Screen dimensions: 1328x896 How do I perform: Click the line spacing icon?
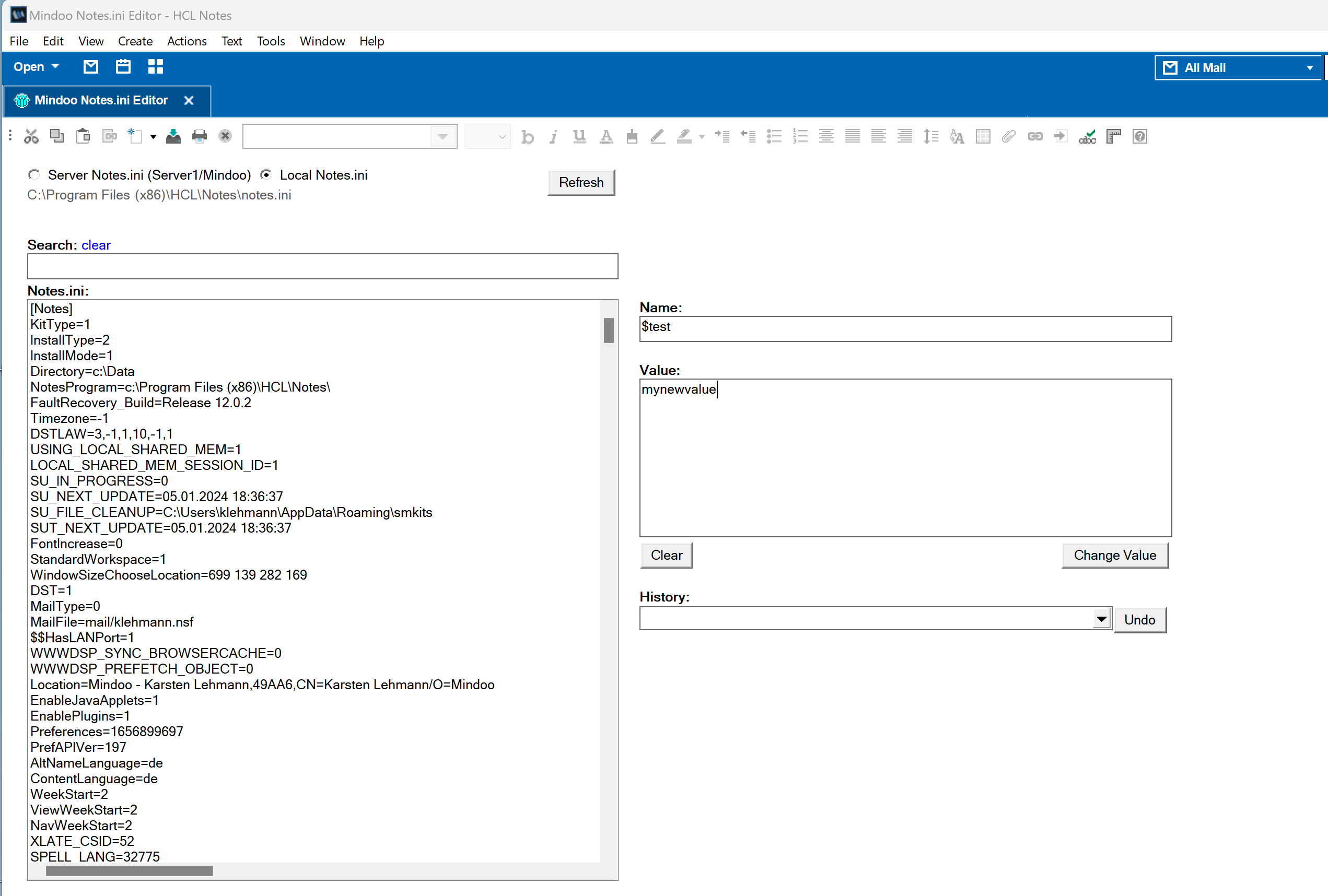[x=931, y=136]
